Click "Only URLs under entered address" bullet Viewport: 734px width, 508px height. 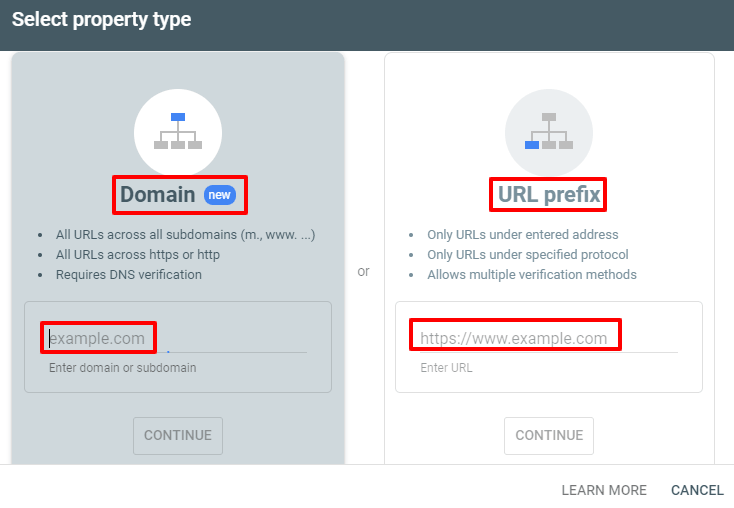(x=522, y=235)
